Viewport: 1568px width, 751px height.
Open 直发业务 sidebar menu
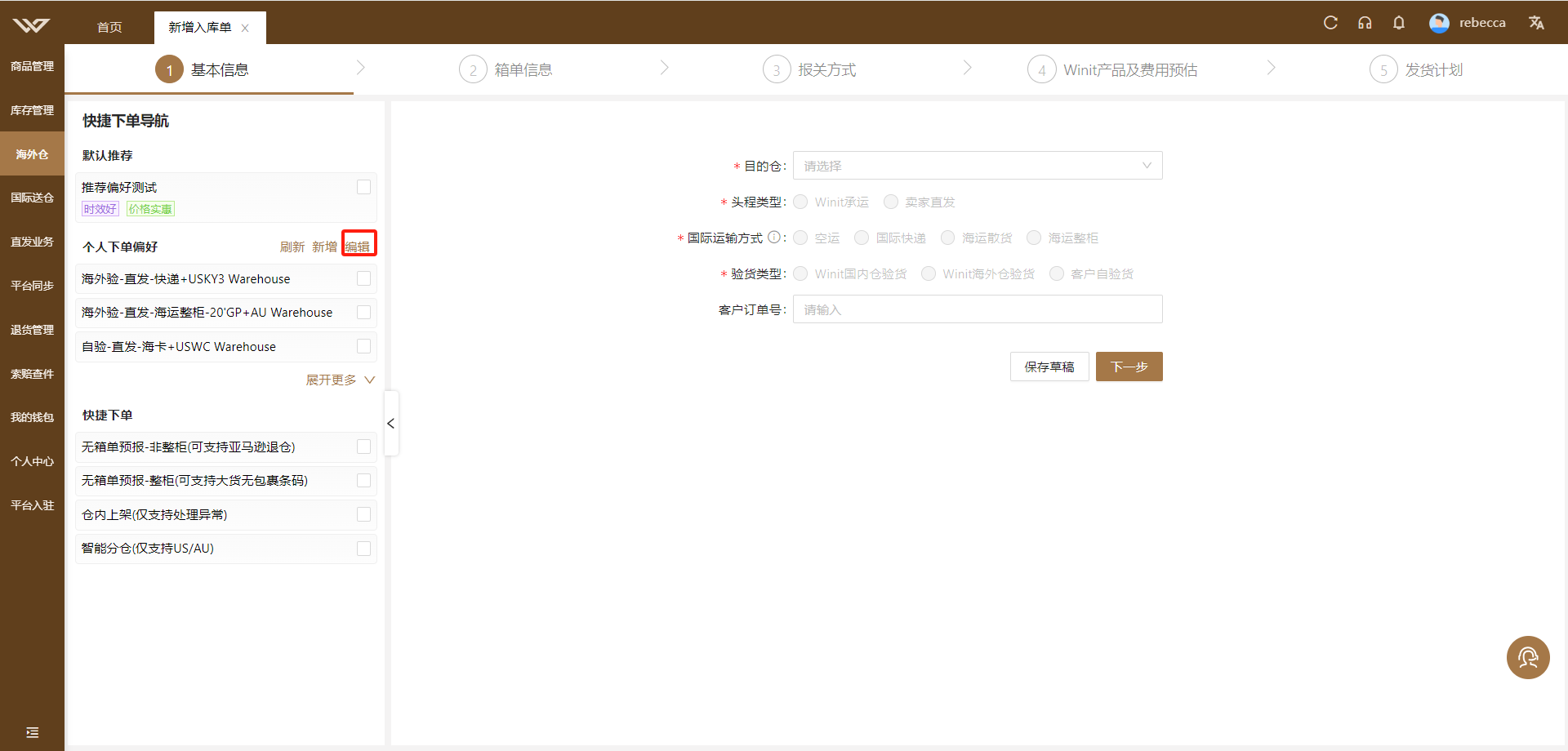tap(32, 242)
